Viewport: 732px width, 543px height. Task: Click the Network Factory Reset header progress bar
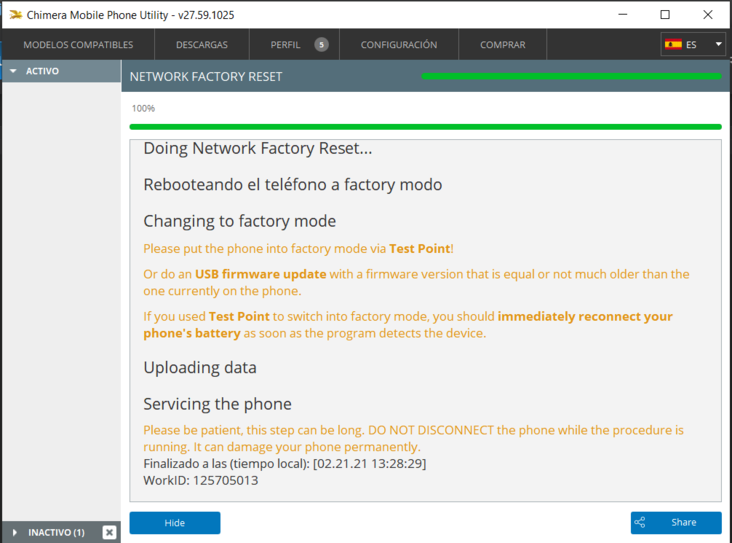pos(571,76)
